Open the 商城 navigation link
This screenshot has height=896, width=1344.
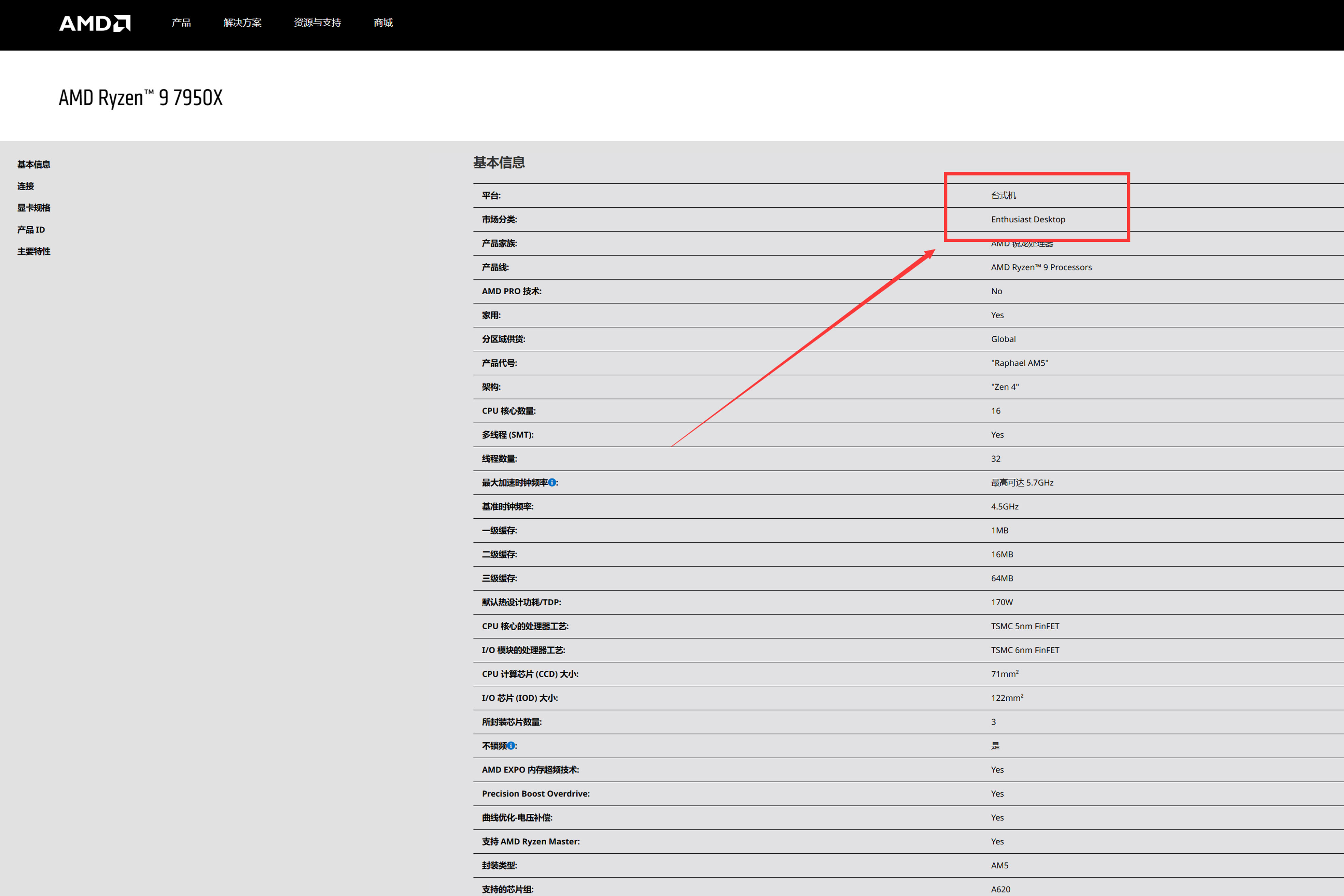click(x=383, y=23)
